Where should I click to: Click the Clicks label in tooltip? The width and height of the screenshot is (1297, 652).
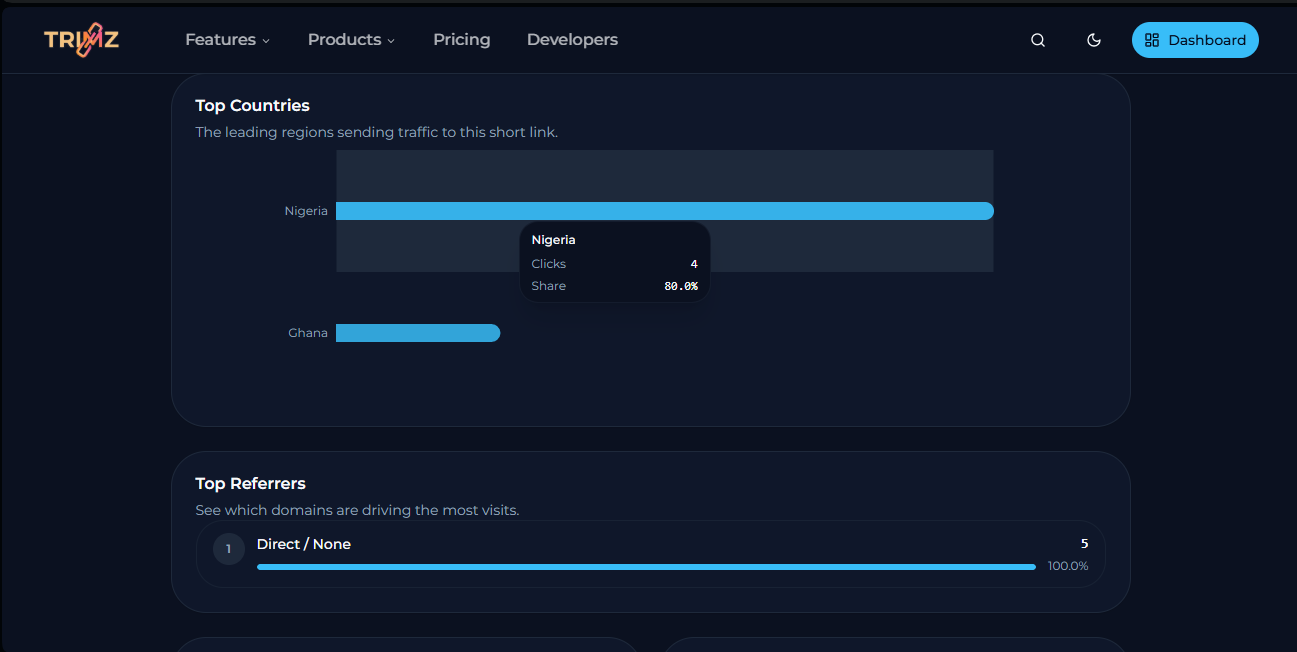click(549, 264)
